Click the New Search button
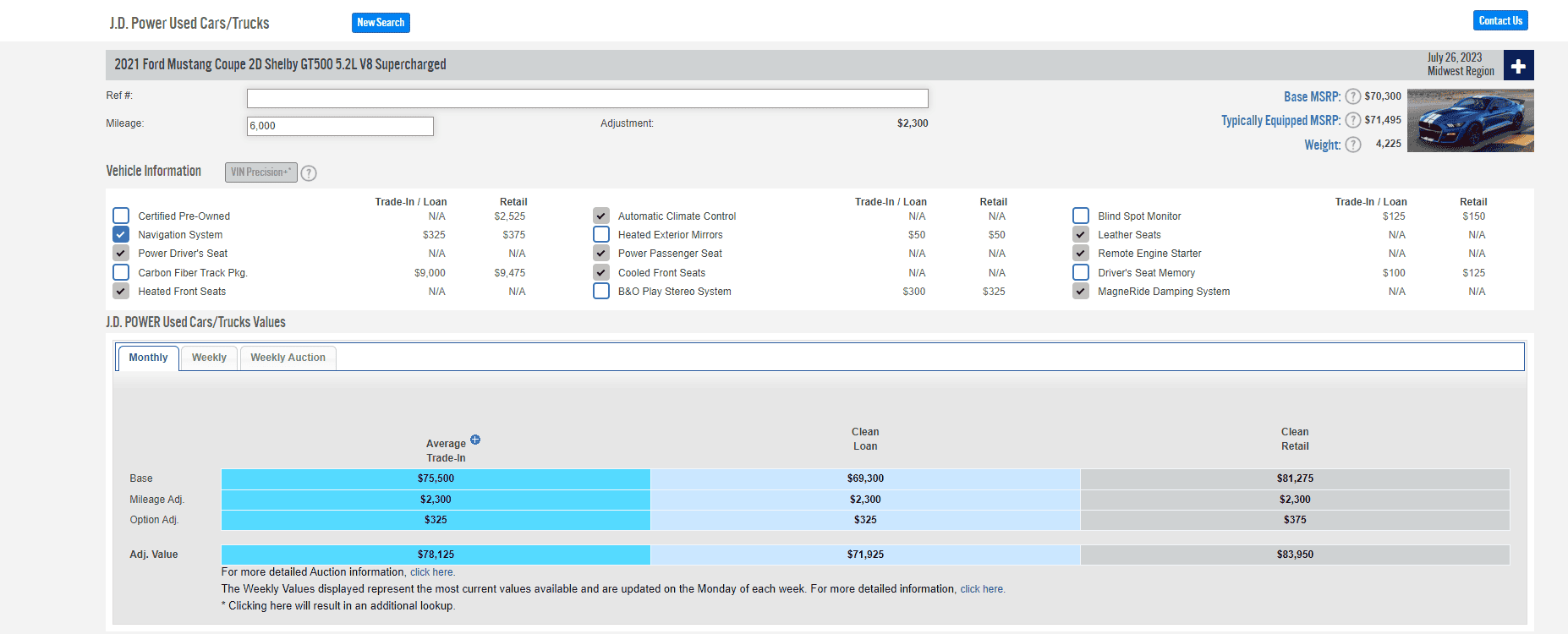The width and height of the screenshot is (1568, 634). (381, 23)
